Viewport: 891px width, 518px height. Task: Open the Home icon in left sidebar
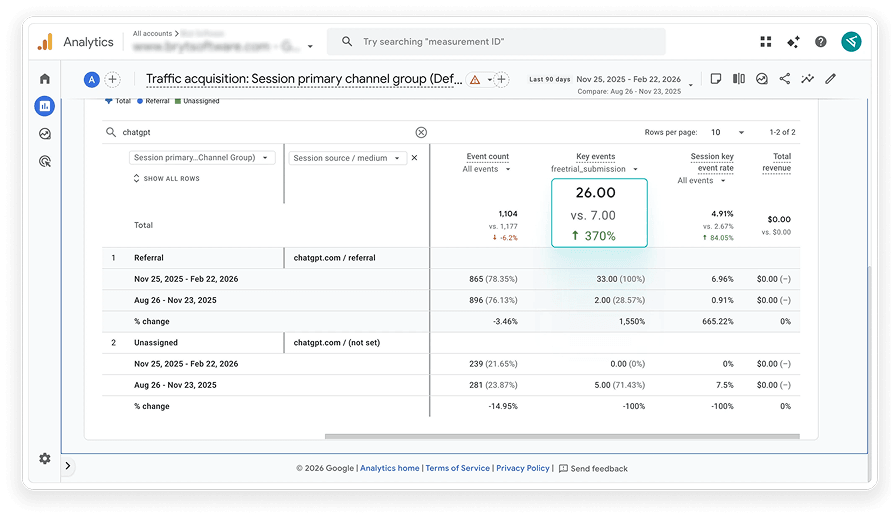point(45,79)
